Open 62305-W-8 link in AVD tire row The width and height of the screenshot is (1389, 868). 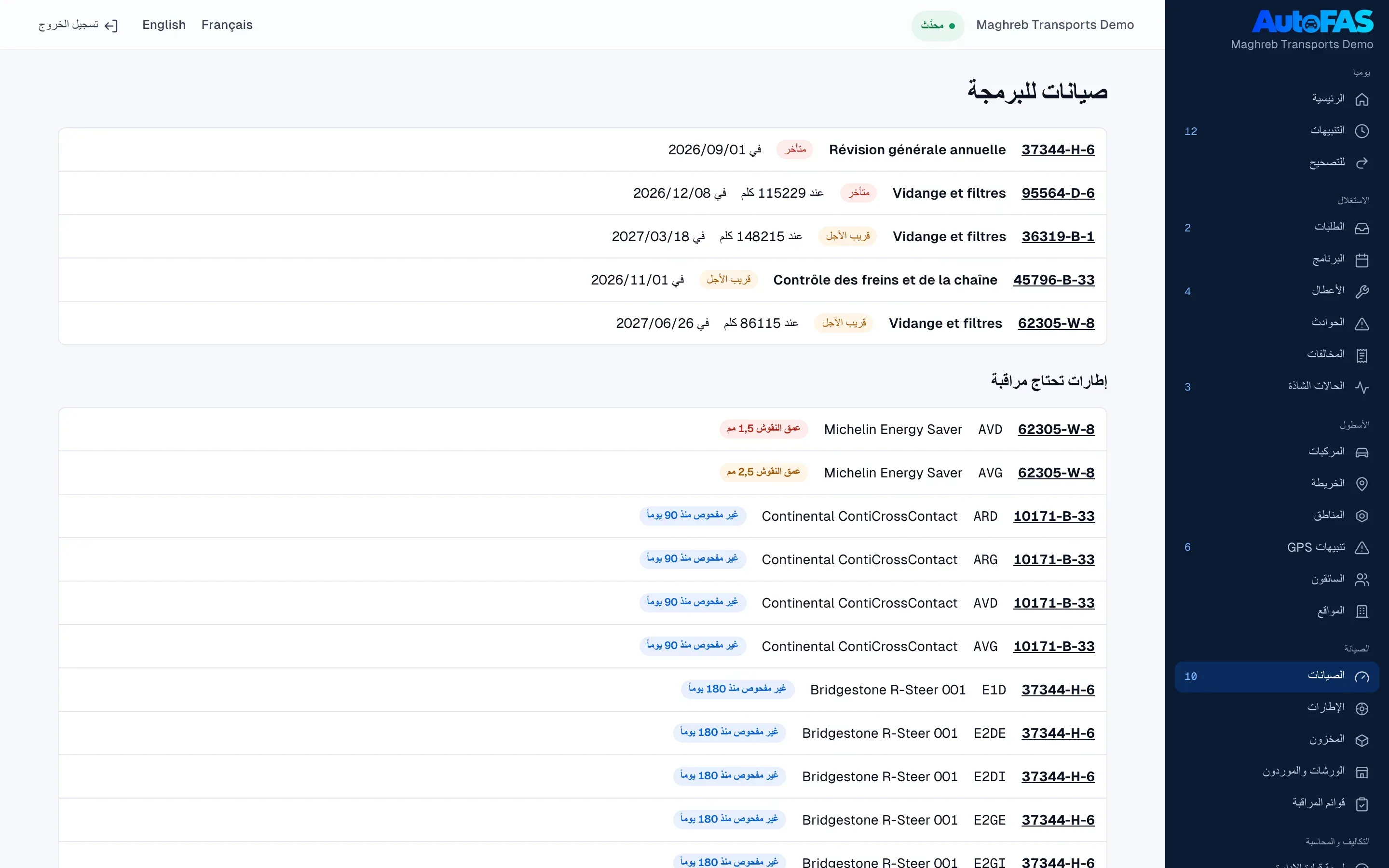click(1056, 429)
